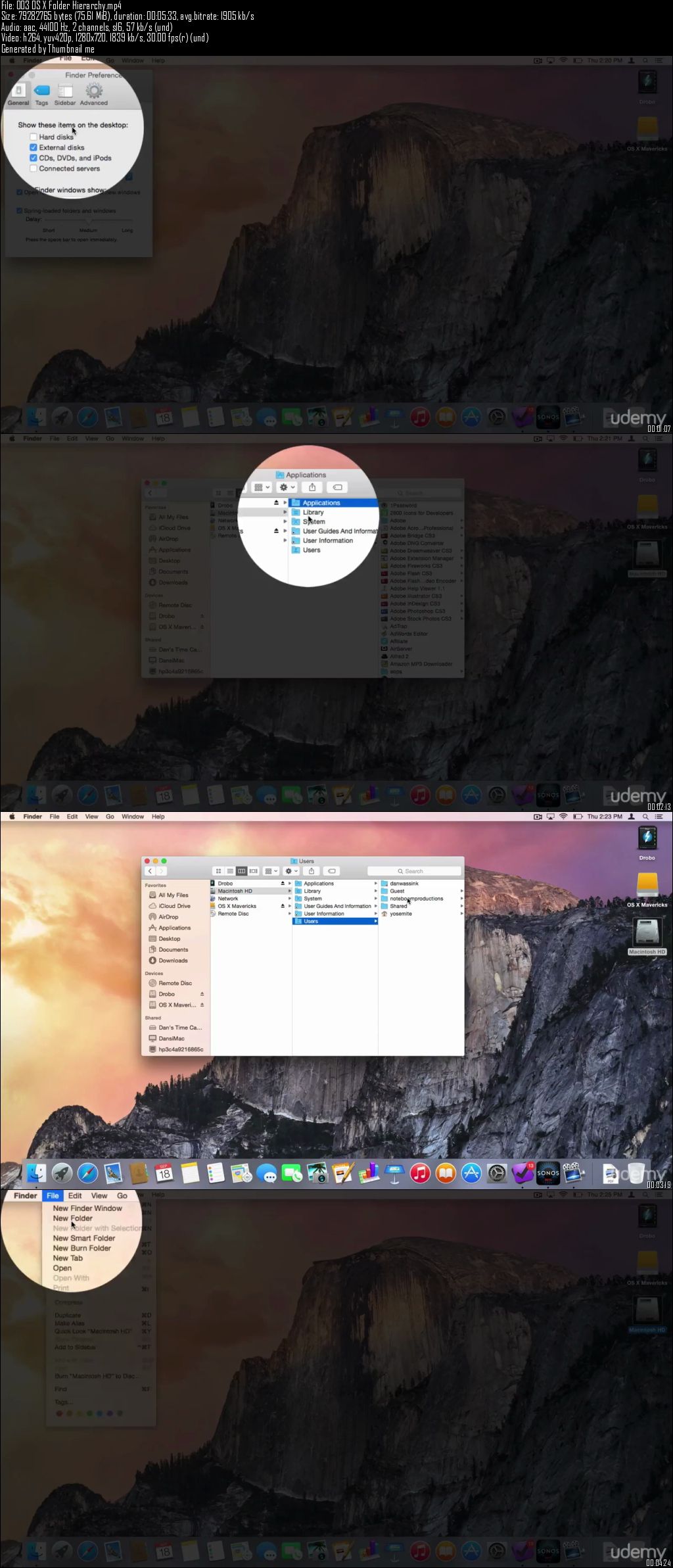Open the Advanced gear tab in Finder Preferences
Screen dimensions: 673x1568
94,95
